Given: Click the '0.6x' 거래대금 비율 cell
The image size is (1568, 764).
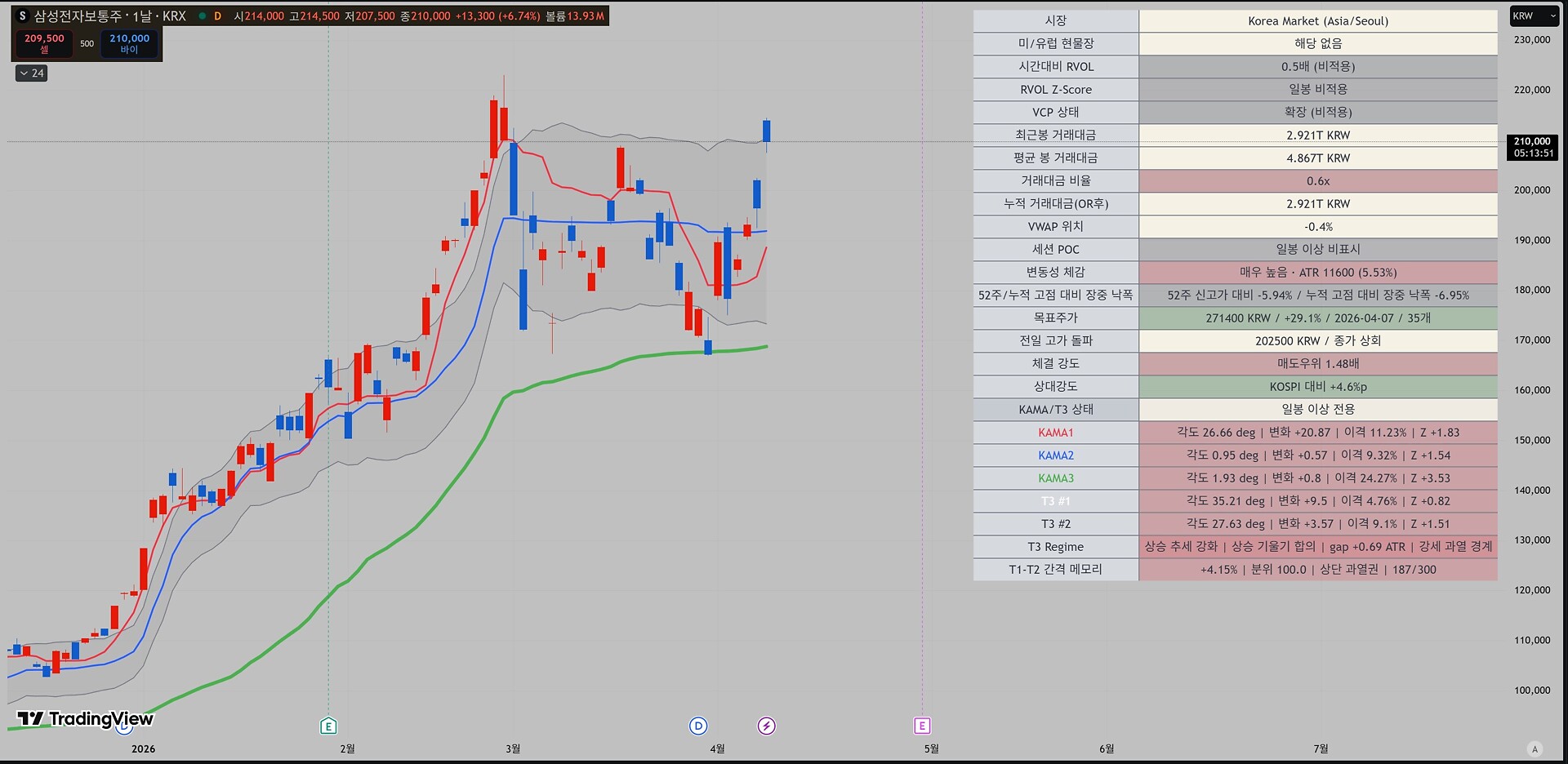Looking at the screenshot, I should point(1318,181).
